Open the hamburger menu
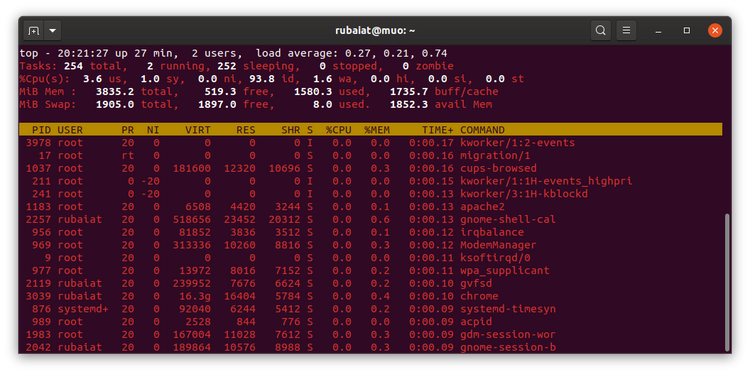This screenshot has width=750, height=374. (x=626, y=31)
